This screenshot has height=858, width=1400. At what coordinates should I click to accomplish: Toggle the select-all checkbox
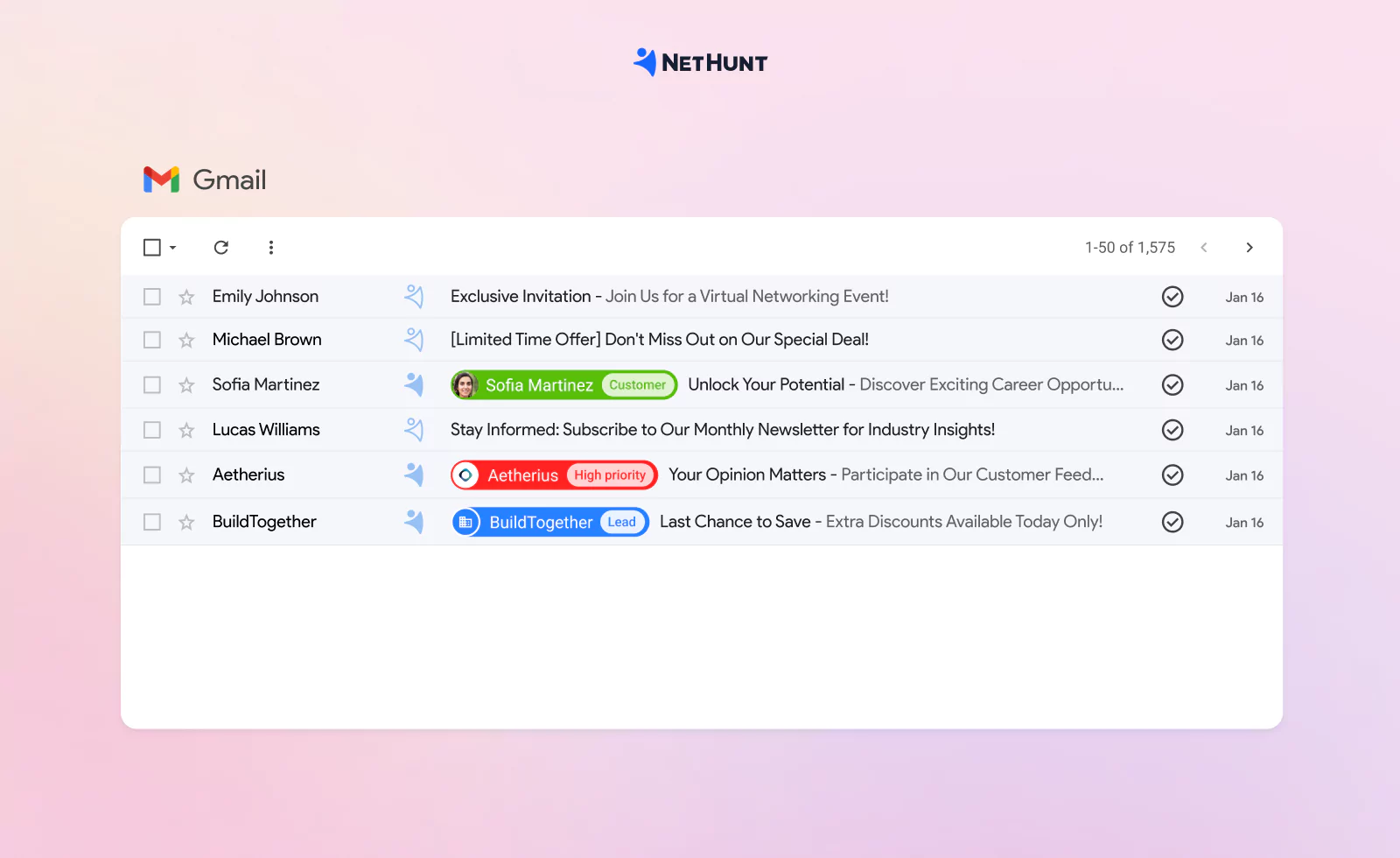[150, 247]
